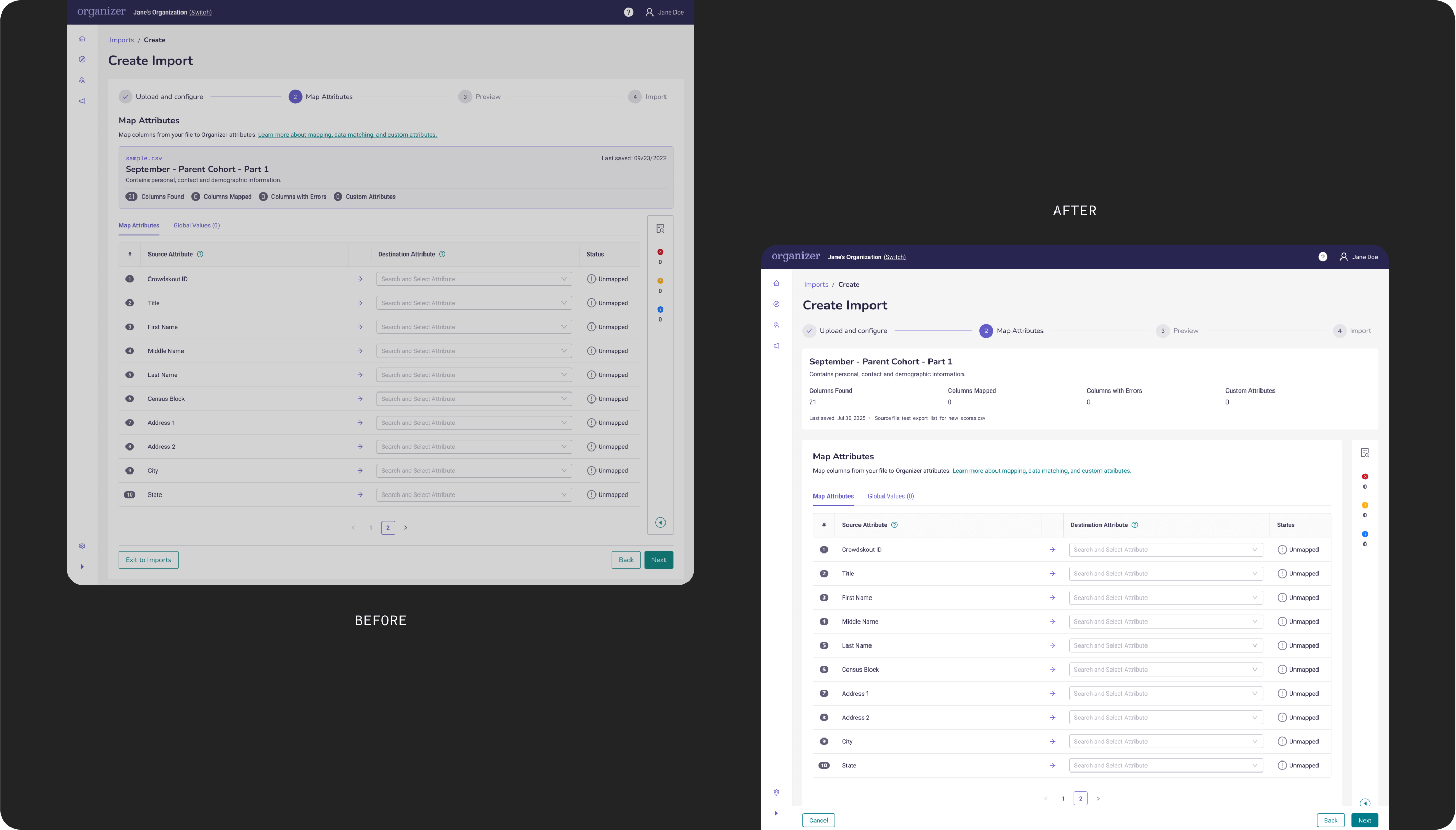This screenshot has height=830, width=1456.
Task: Expand sidebar arrow in AFTER mockup bottom-left
Action: [776, 813]
